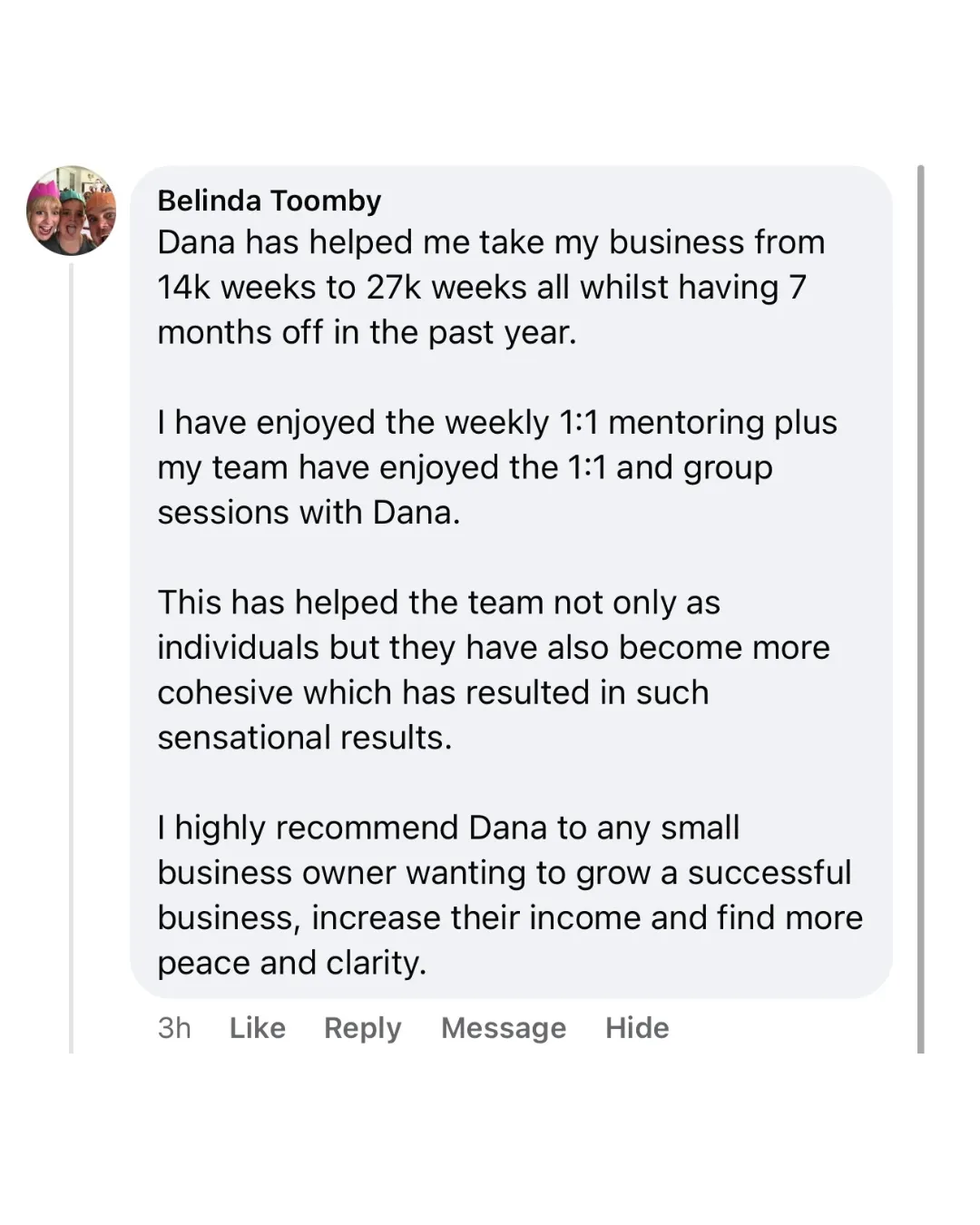Click the "sessions with Dana." line
The width and height of the screenshot is (980, 1225).
pos(309,513)
